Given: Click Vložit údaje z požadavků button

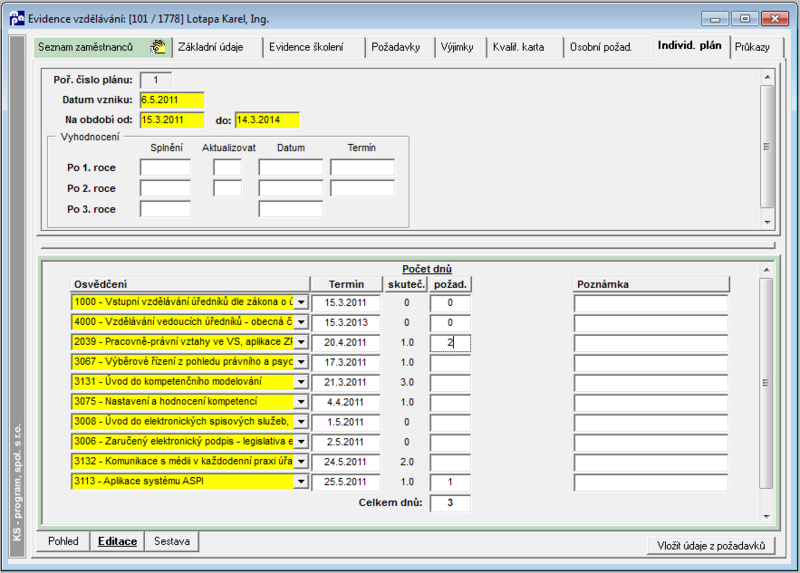Looking at the screenshot, I should [x=711, y=545].
